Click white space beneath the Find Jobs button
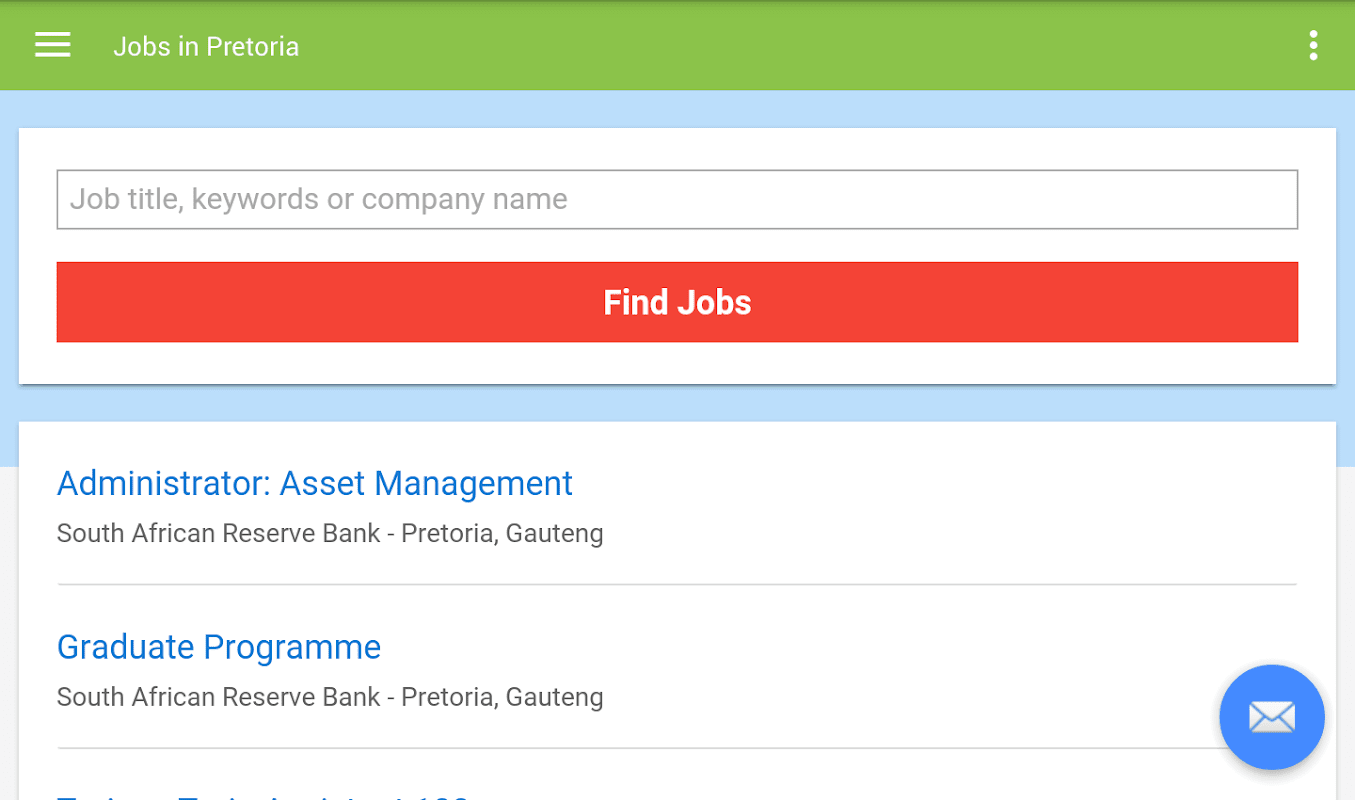This screenshot has width=1355, height=800. coord(677,363)
